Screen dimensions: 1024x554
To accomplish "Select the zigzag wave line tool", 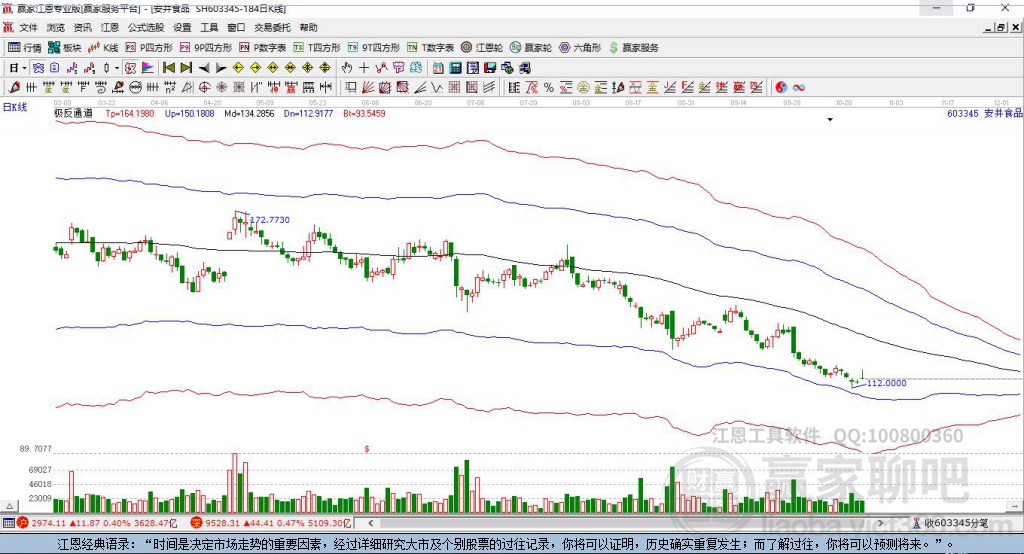I will (x=436, y=88).
